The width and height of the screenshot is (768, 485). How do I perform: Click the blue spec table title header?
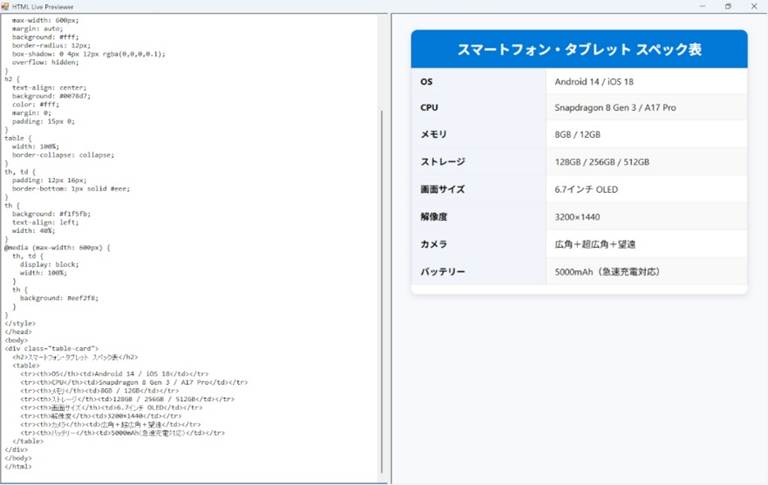tap(579, 49)
